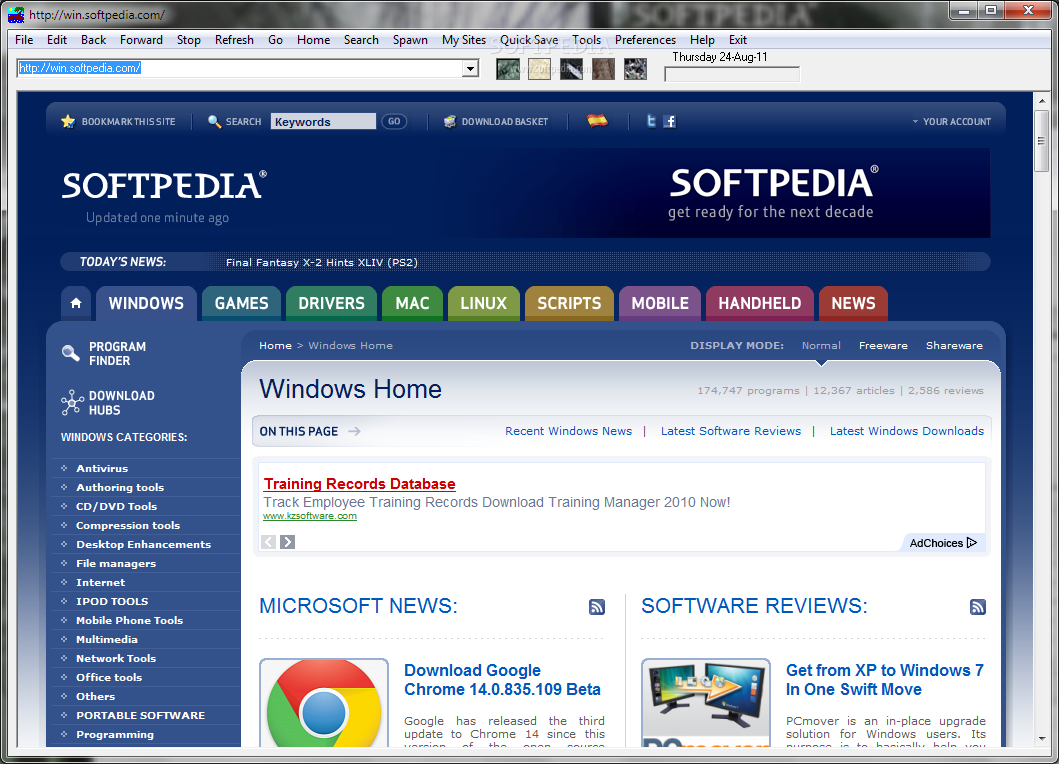Click the GO search button

tap(394, 122)
